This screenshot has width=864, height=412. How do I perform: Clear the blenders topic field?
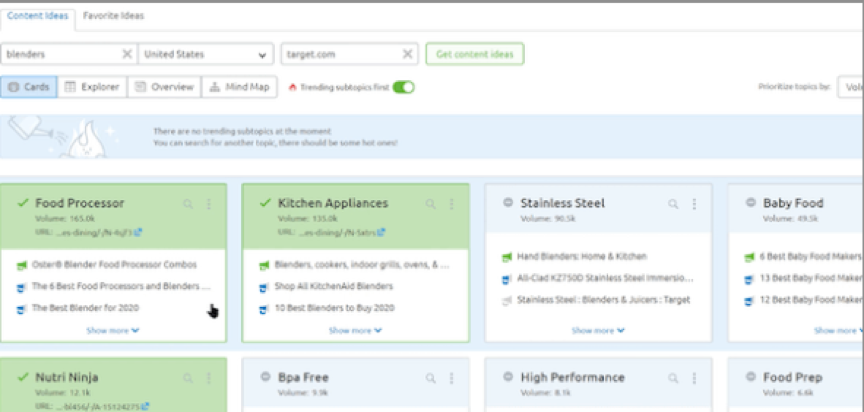pyautogui.click(x=127, y=54)
